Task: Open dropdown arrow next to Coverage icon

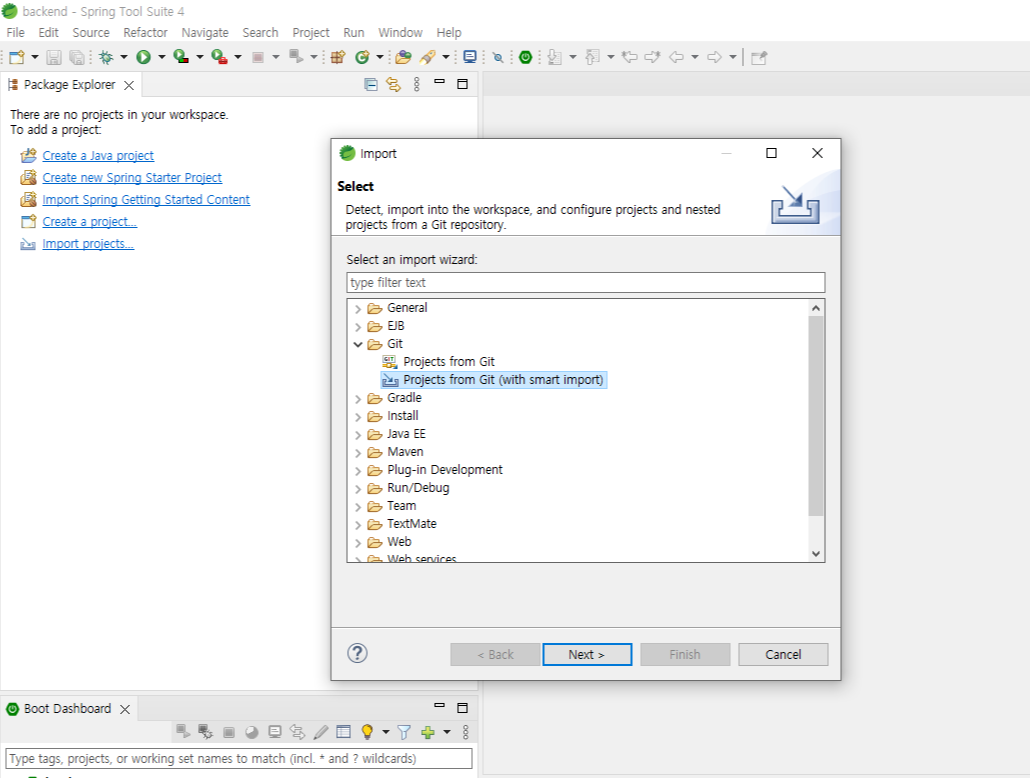Action: 200,57
